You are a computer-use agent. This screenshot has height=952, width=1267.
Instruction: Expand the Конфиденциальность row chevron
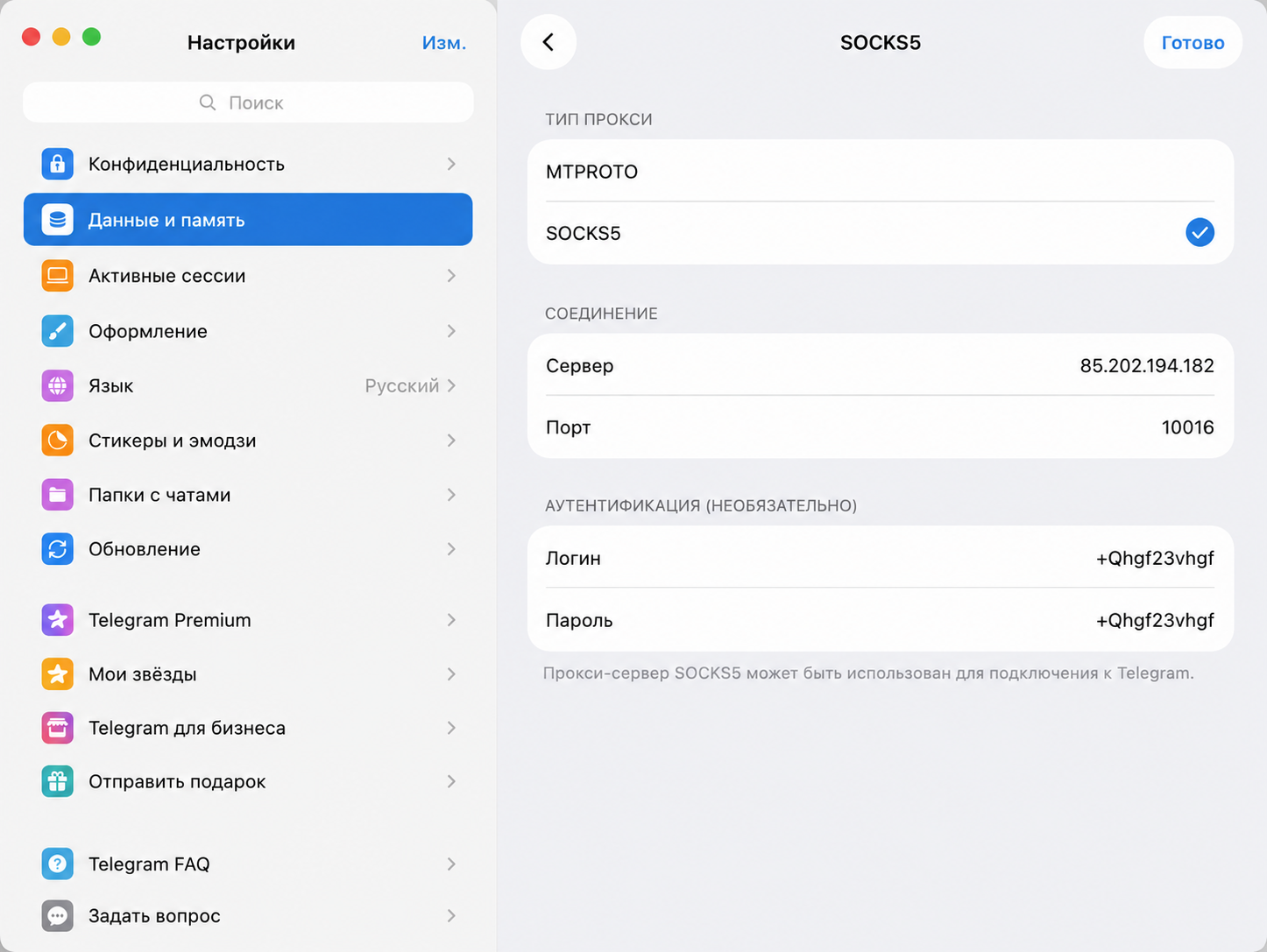click(x=451, y=164)
